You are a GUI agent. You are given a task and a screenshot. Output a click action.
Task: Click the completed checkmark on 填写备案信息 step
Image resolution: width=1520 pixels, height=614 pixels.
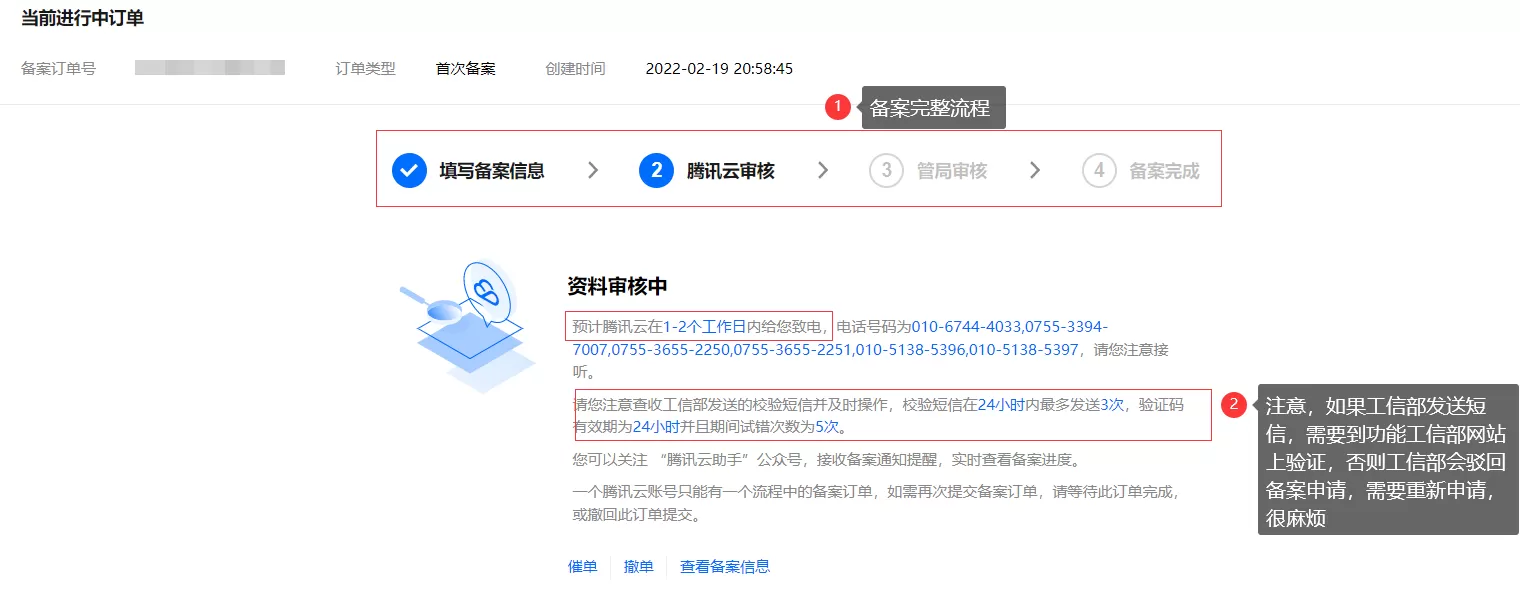click(409, 170)
